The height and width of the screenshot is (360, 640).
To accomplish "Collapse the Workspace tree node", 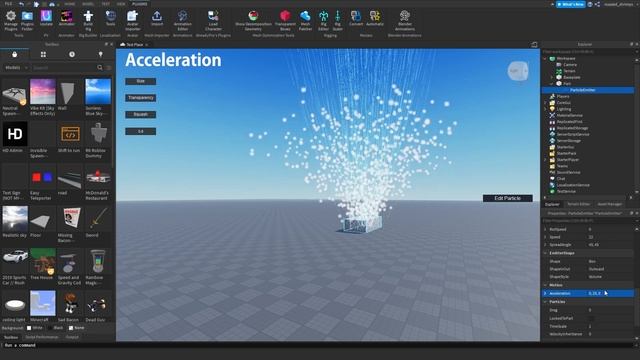I will pos(545,58).
